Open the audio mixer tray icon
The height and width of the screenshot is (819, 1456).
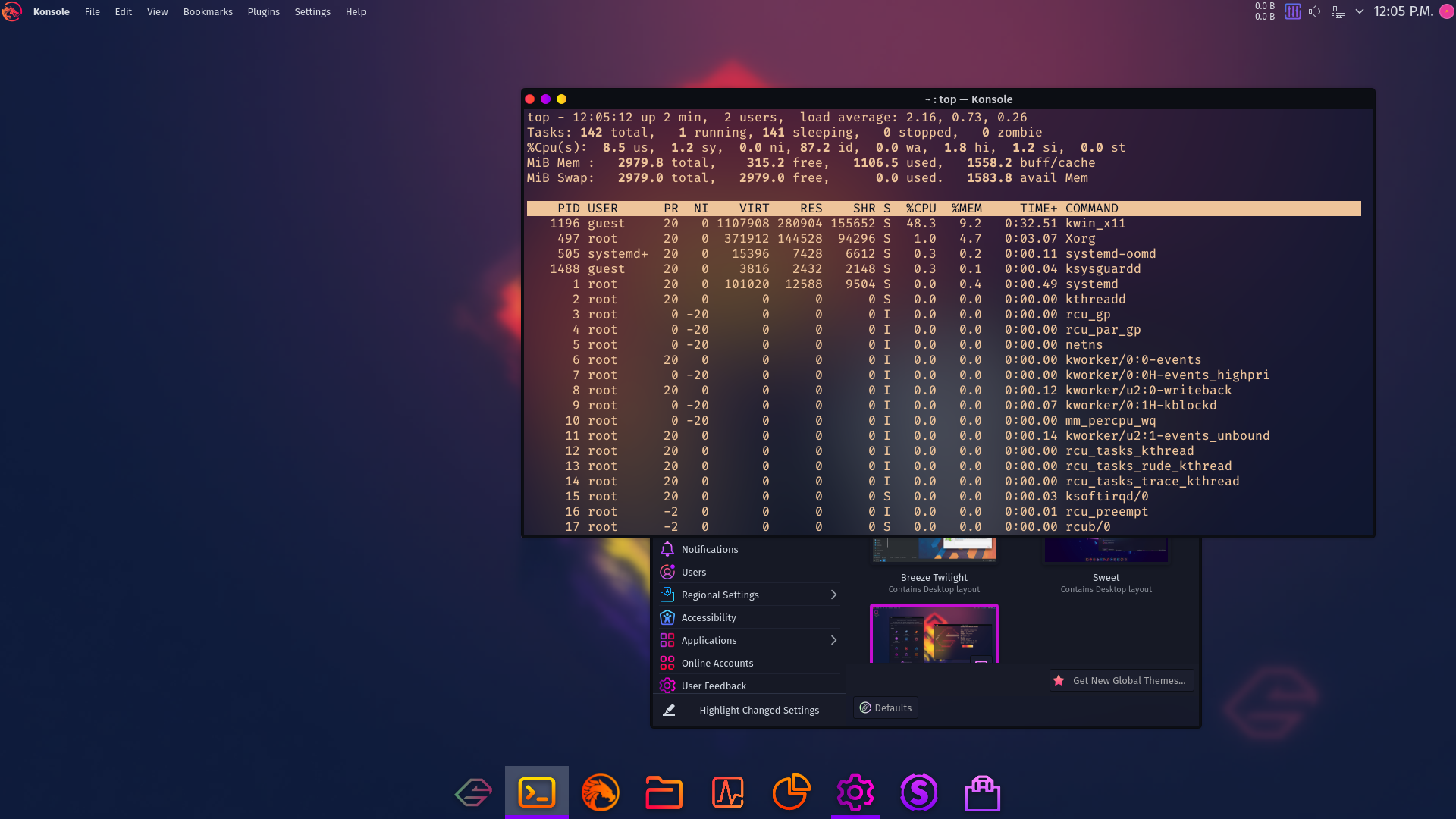1293,11
